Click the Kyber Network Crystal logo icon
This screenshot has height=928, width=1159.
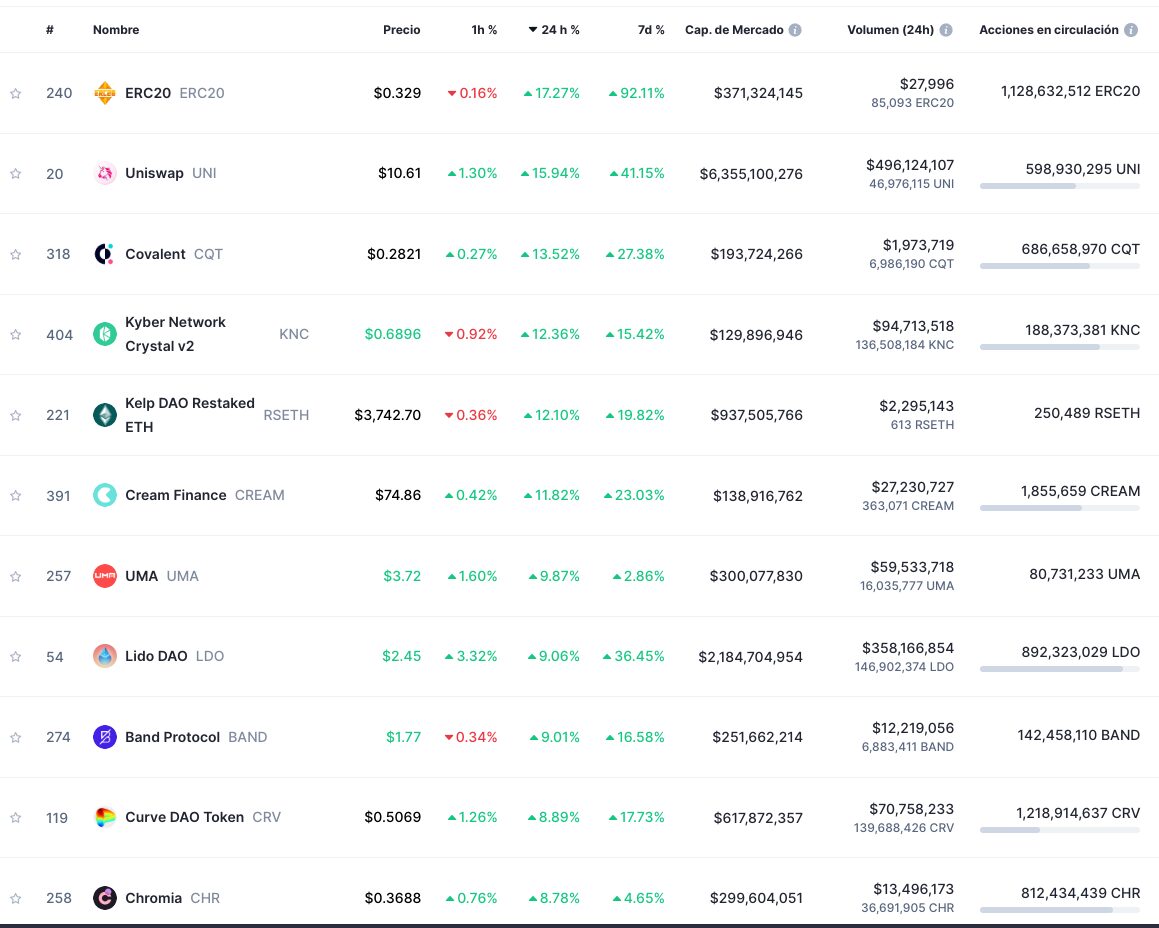coord(105,334)
